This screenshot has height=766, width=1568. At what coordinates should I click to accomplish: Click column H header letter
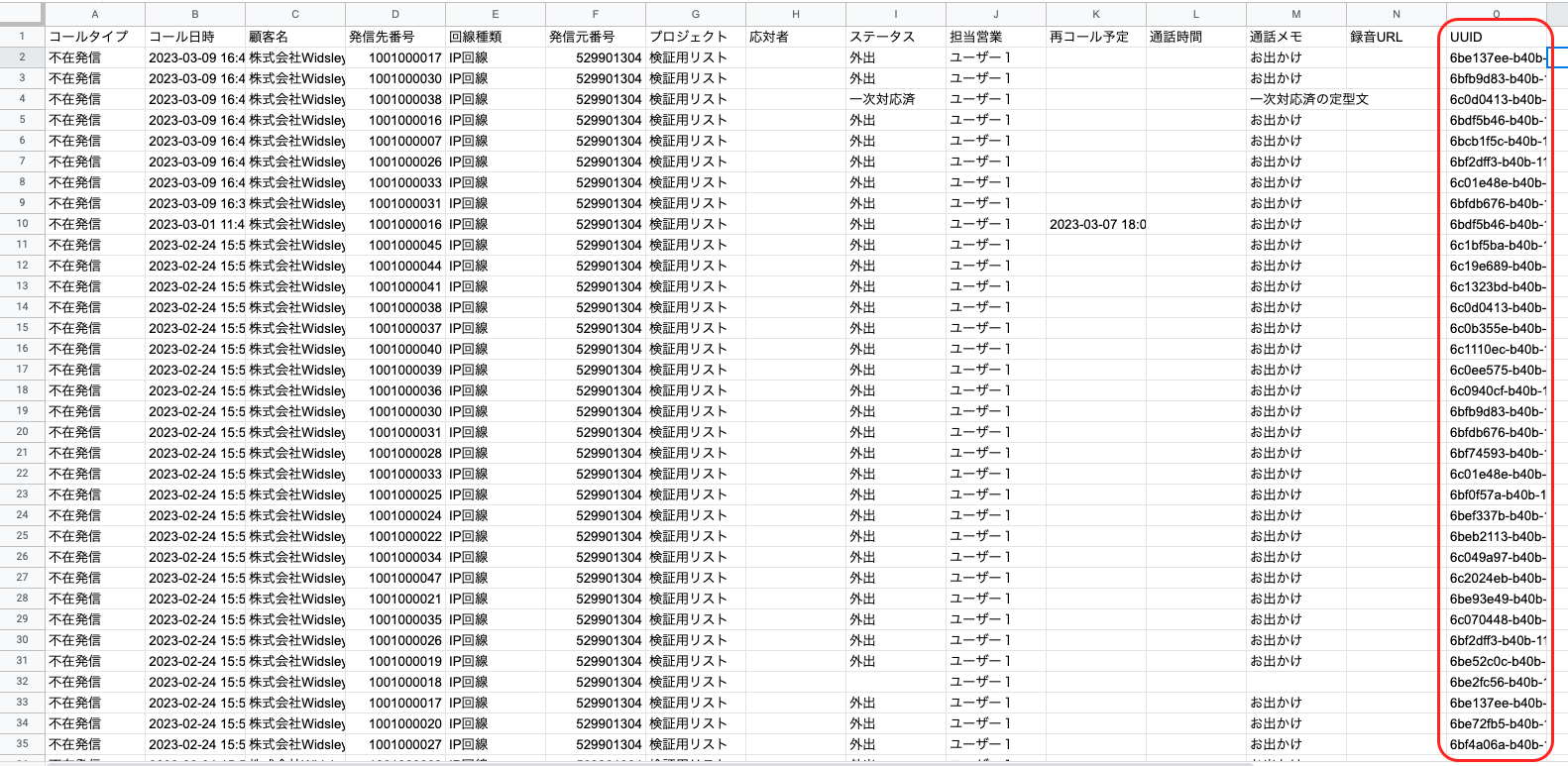pos(795,14)
